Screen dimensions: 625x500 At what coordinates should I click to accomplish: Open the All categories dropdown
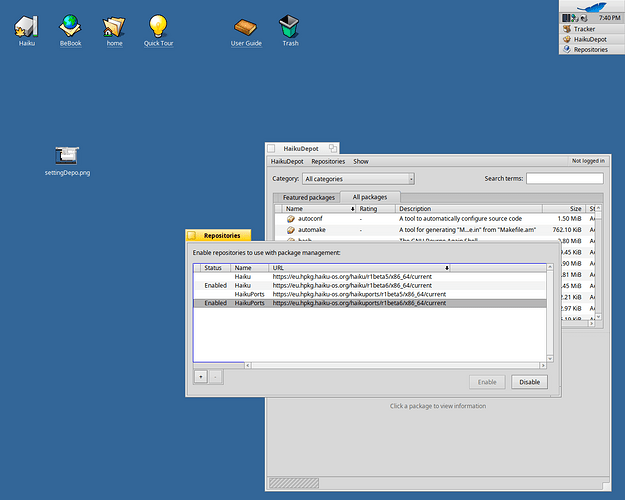pos(358,179)
